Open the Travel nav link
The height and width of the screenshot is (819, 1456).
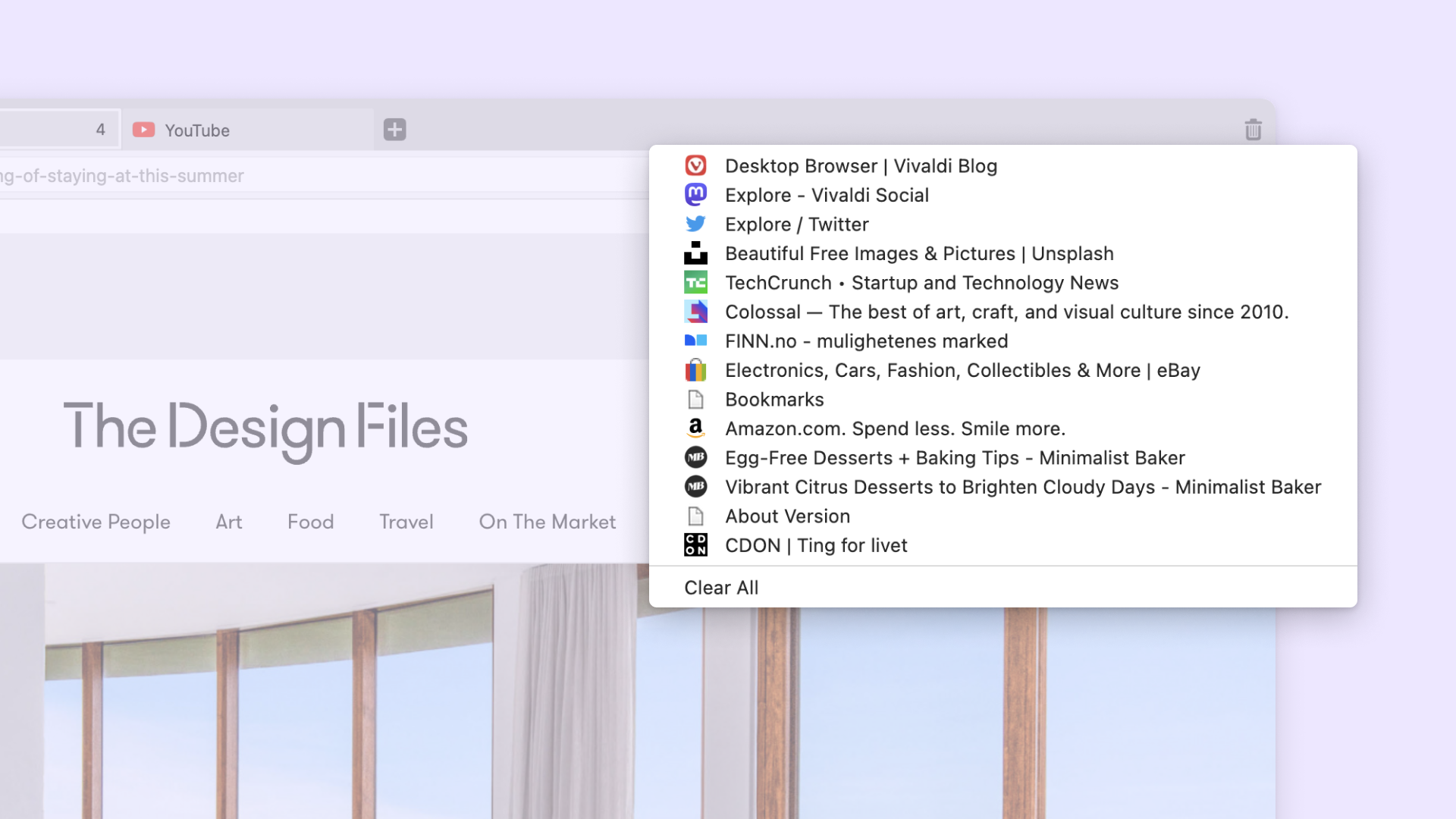[x=406, y=522]
